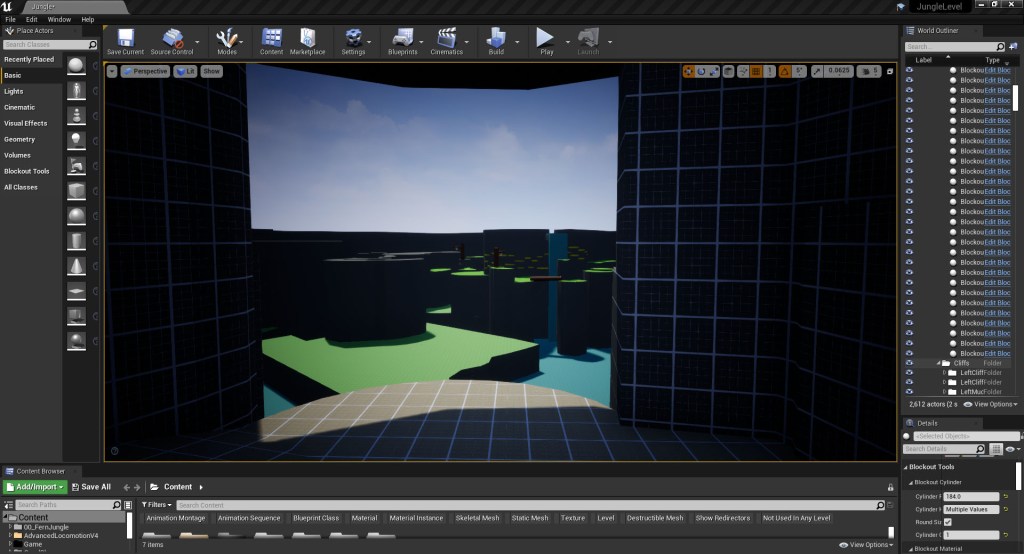1024x554 pixels.
Task: Open the Perspective viewport type dropdown
Action: point(145,71)
